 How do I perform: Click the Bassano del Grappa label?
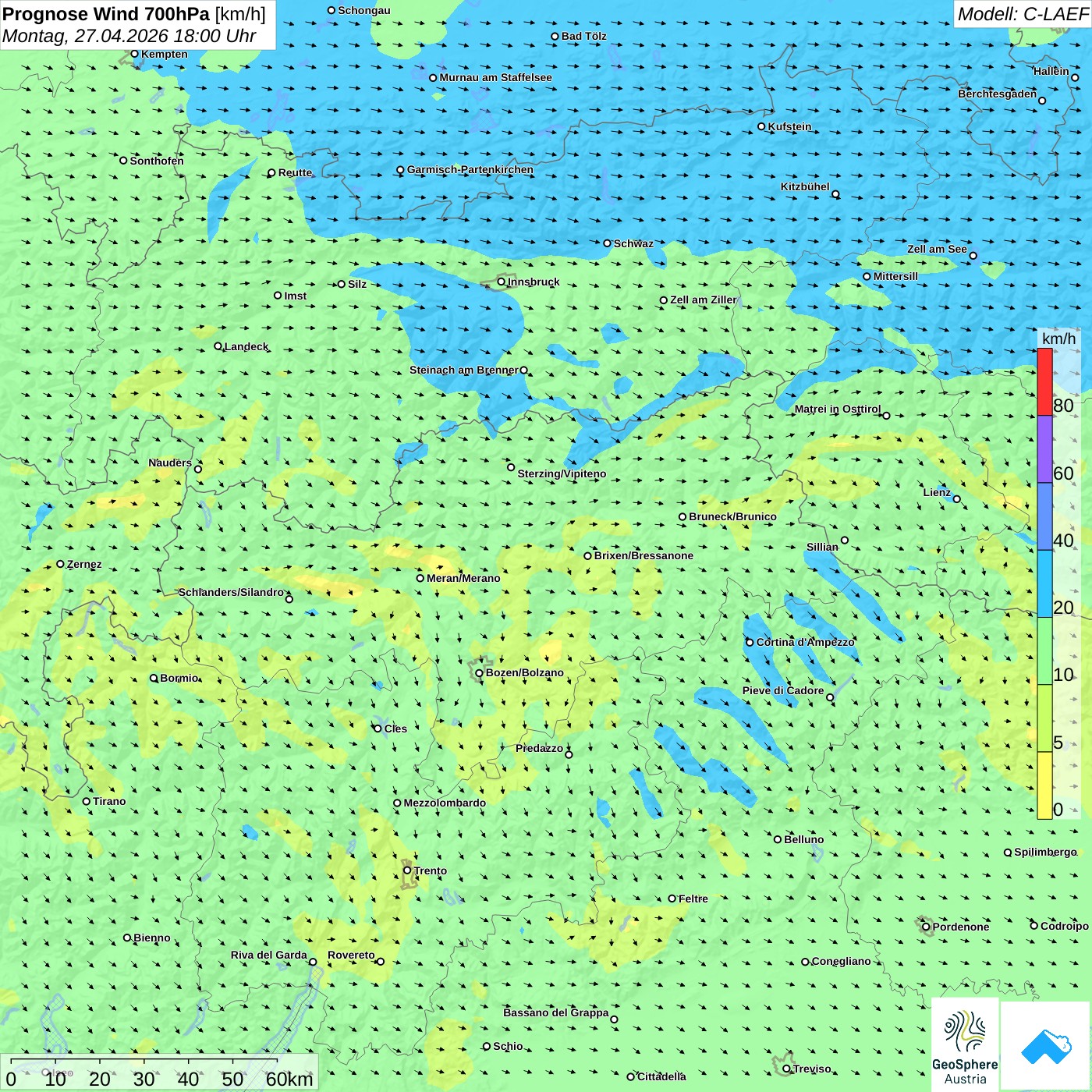pos(555,1012)
